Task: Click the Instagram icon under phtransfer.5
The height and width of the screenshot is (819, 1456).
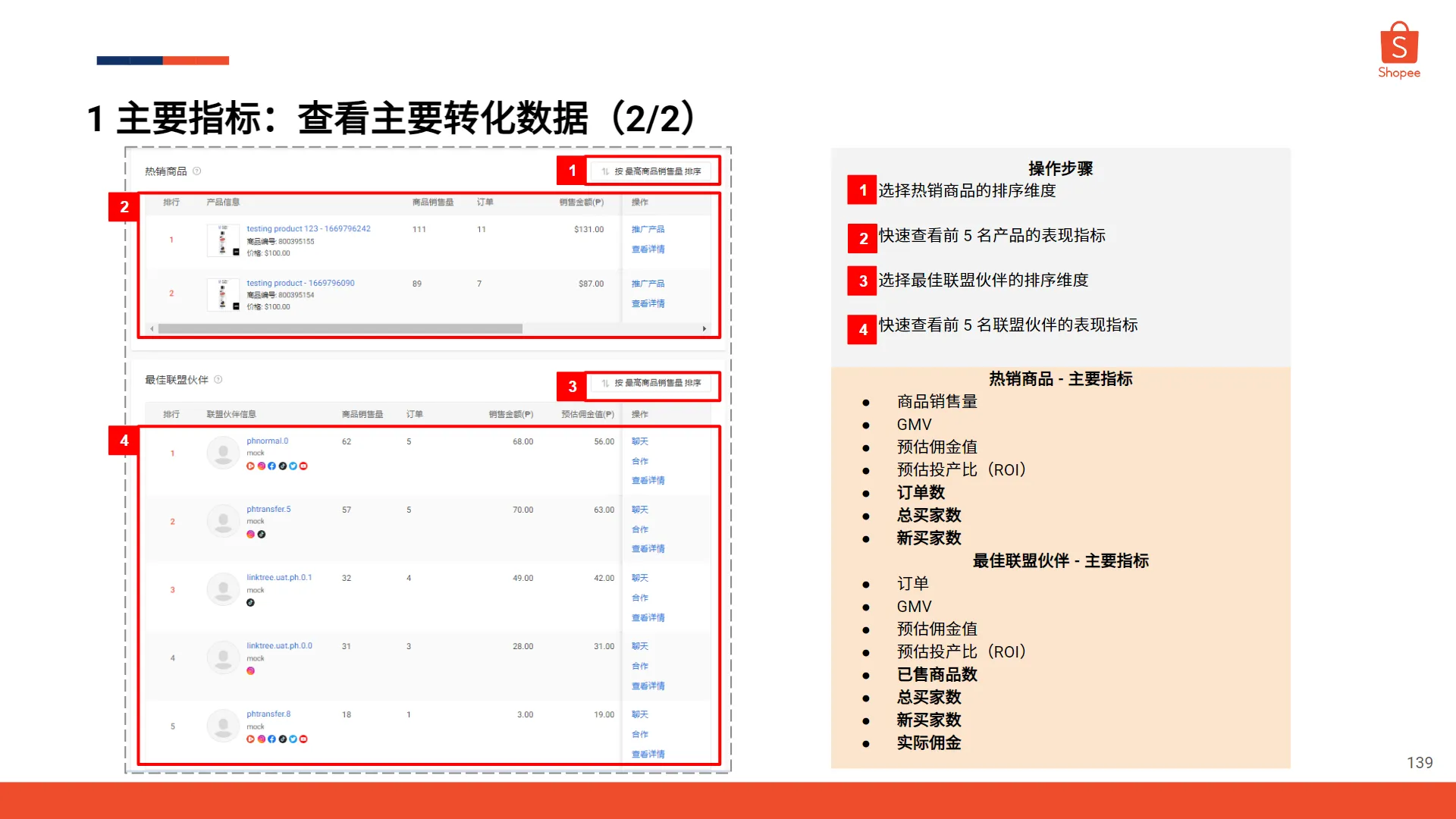Action: 251,535
